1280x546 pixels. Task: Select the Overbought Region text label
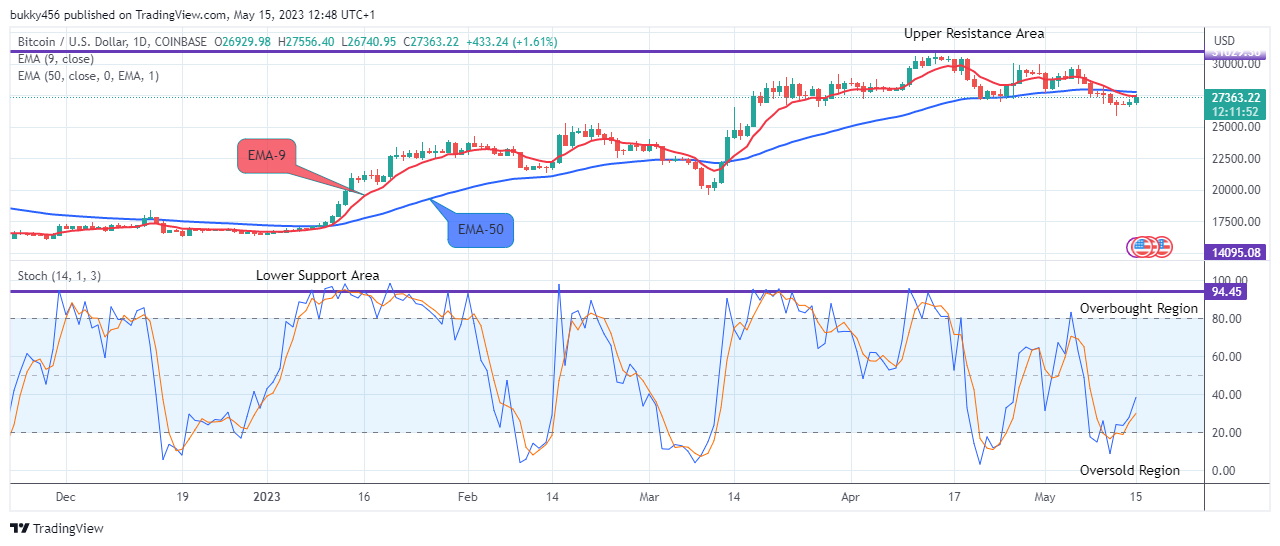pos(1139,309)
